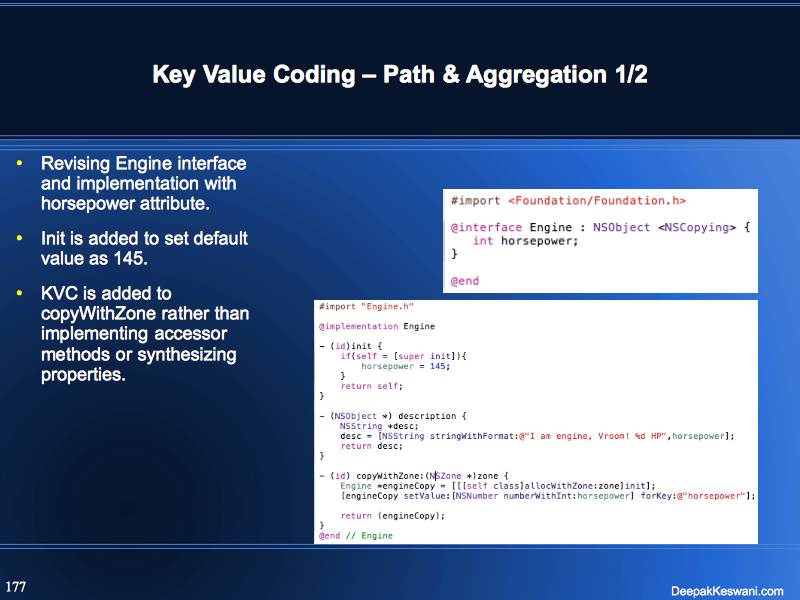Screen dimensions: 800x600
Task: Click the 'setValue ... forKey' code line
Action: [x=547, y=495]
